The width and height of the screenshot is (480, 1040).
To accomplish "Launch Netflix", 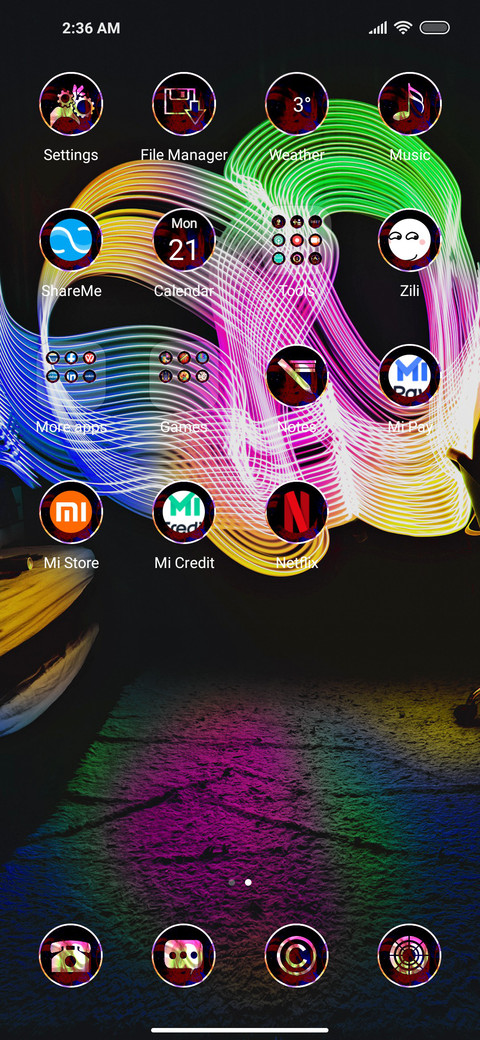I will (296, 512).
